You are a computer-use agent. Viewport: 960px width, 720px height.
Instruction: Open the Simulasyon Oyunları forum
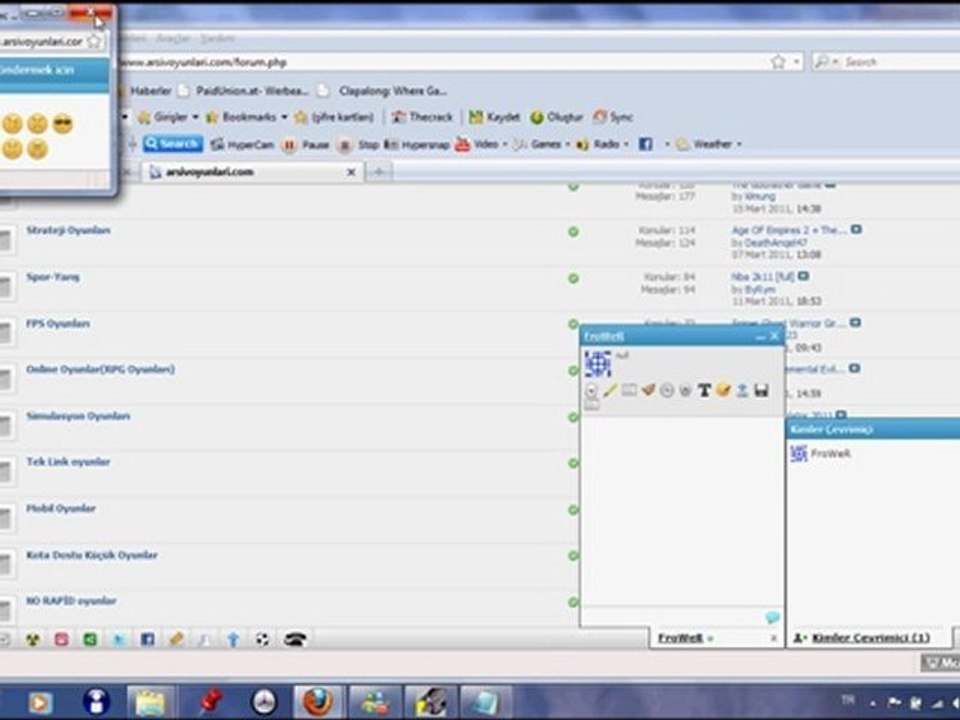pos(78,416)
